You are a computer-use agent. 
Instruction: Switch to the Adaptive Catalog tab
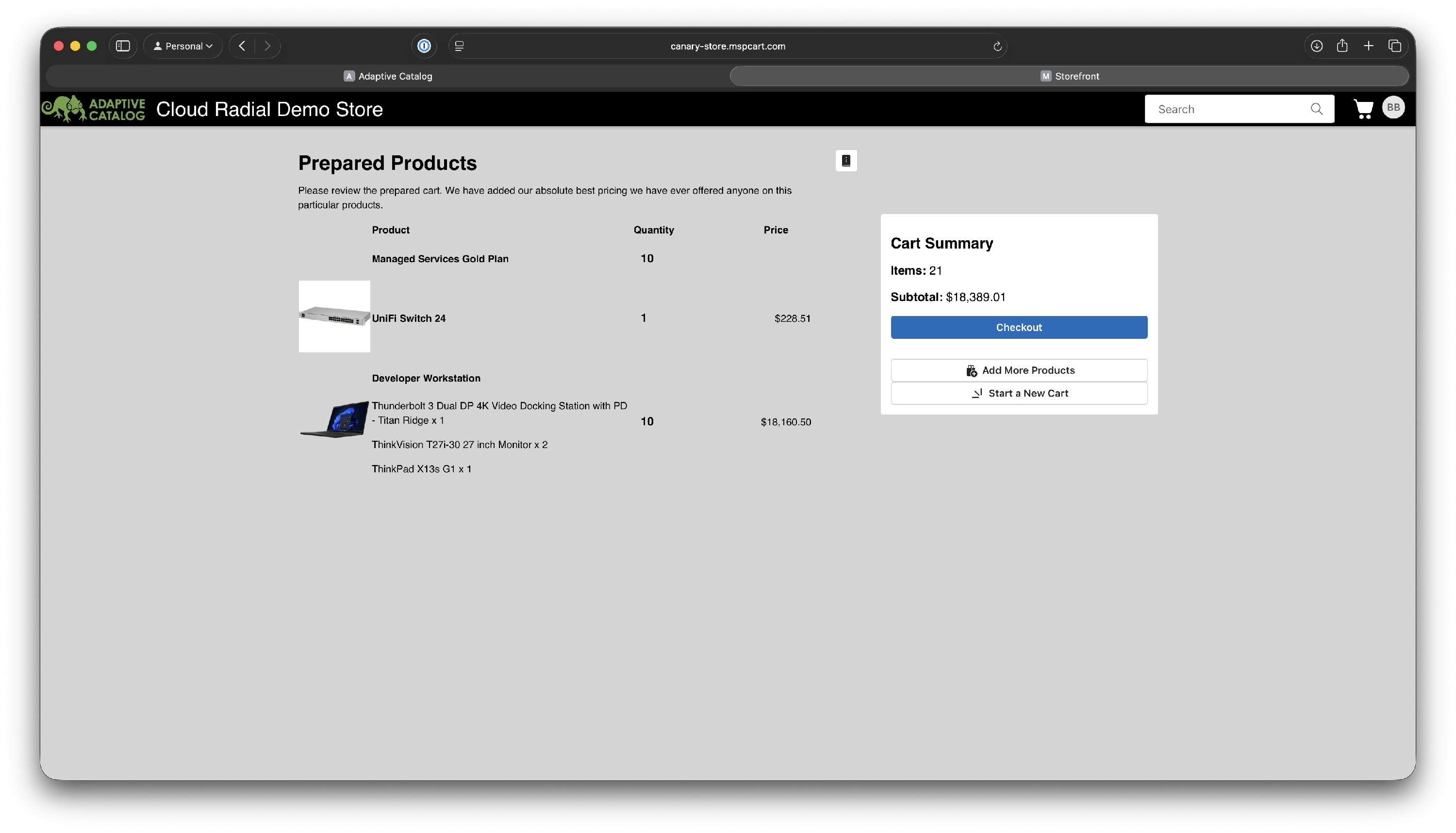click(x=388, y=76)
